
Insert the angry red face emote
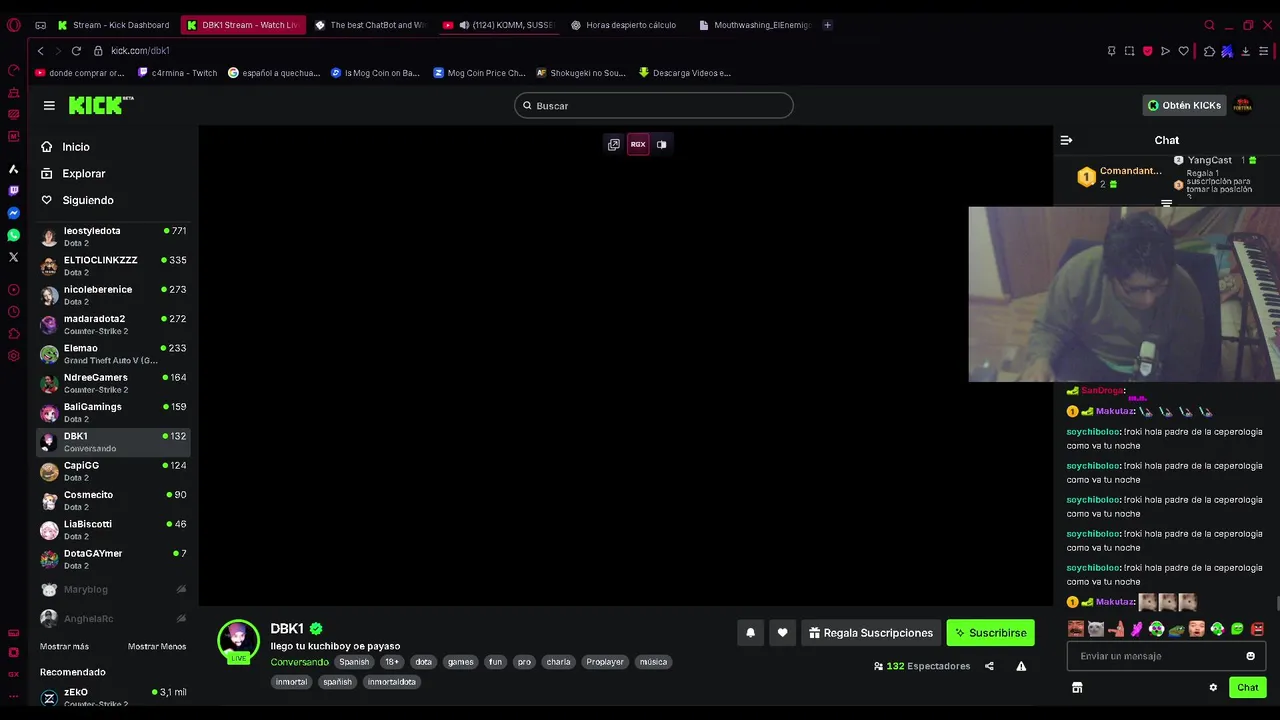pos(1257,629)
